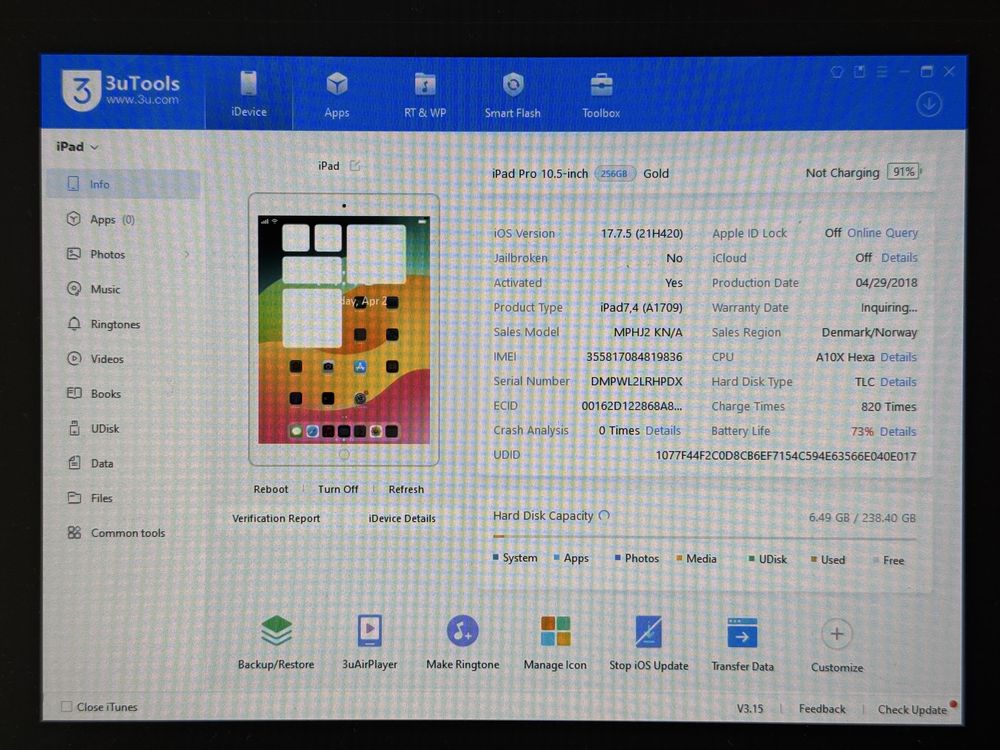Click the V3.15 version label

point(750,708)
